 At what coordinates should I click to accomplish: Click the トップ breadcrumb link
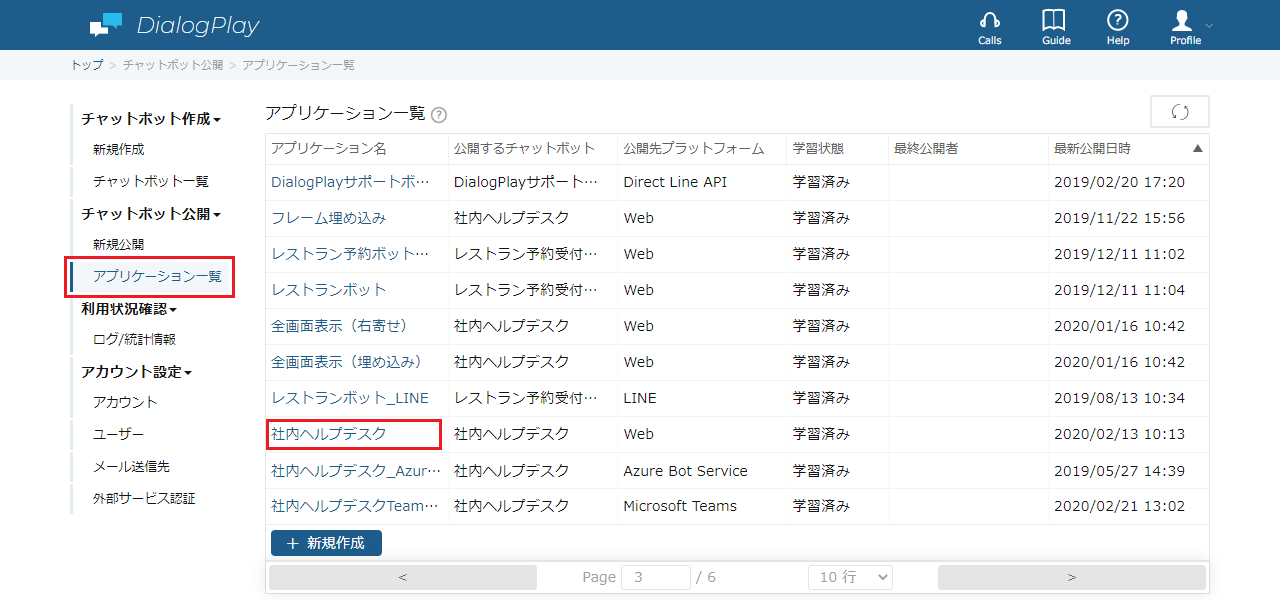[x=86, y=65]
